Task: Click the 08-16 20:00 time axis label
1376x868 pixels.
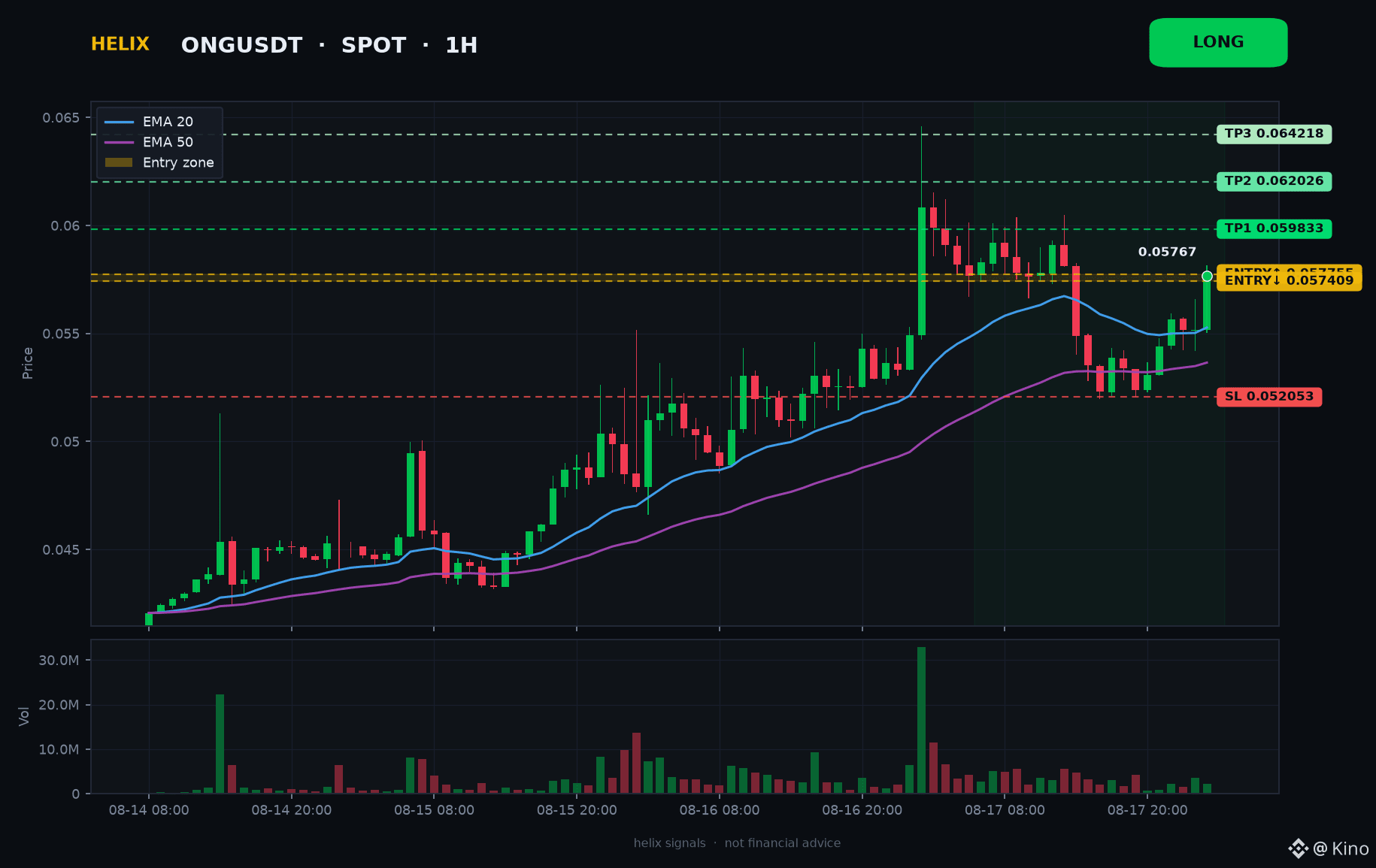Action: [x=862, y=810]
